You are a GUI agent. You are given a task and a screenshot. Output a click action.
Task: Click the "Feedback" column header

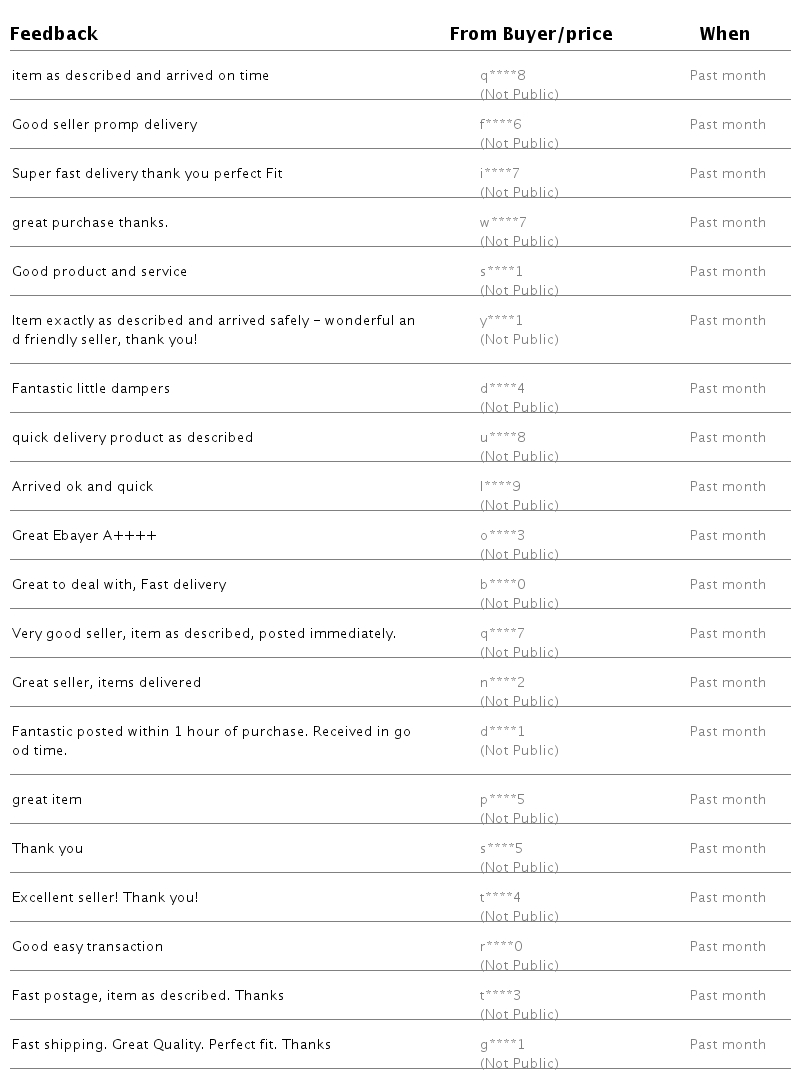pyautogui.click(x=55, y=34)
